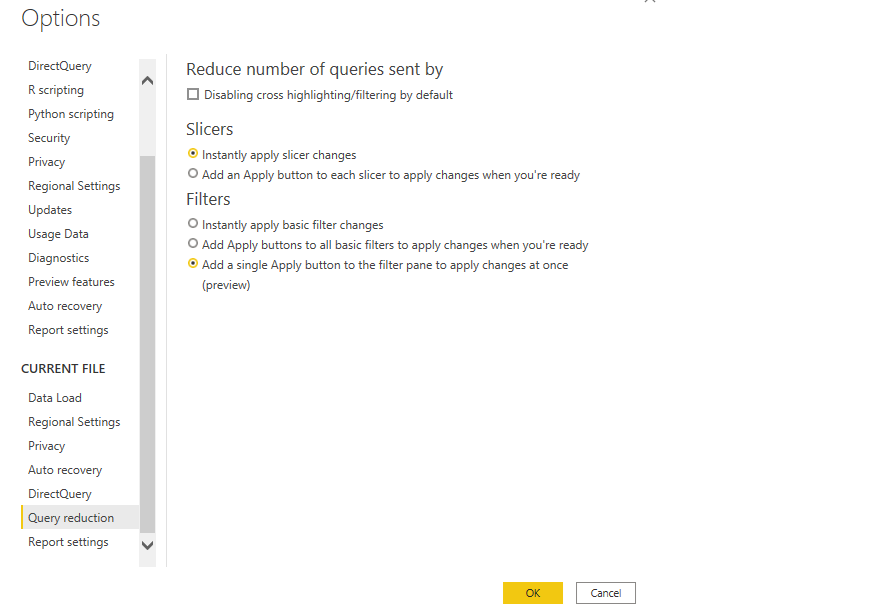The image size is (882, 610).
Task: Open the R scripting options page
Action: 56,90
